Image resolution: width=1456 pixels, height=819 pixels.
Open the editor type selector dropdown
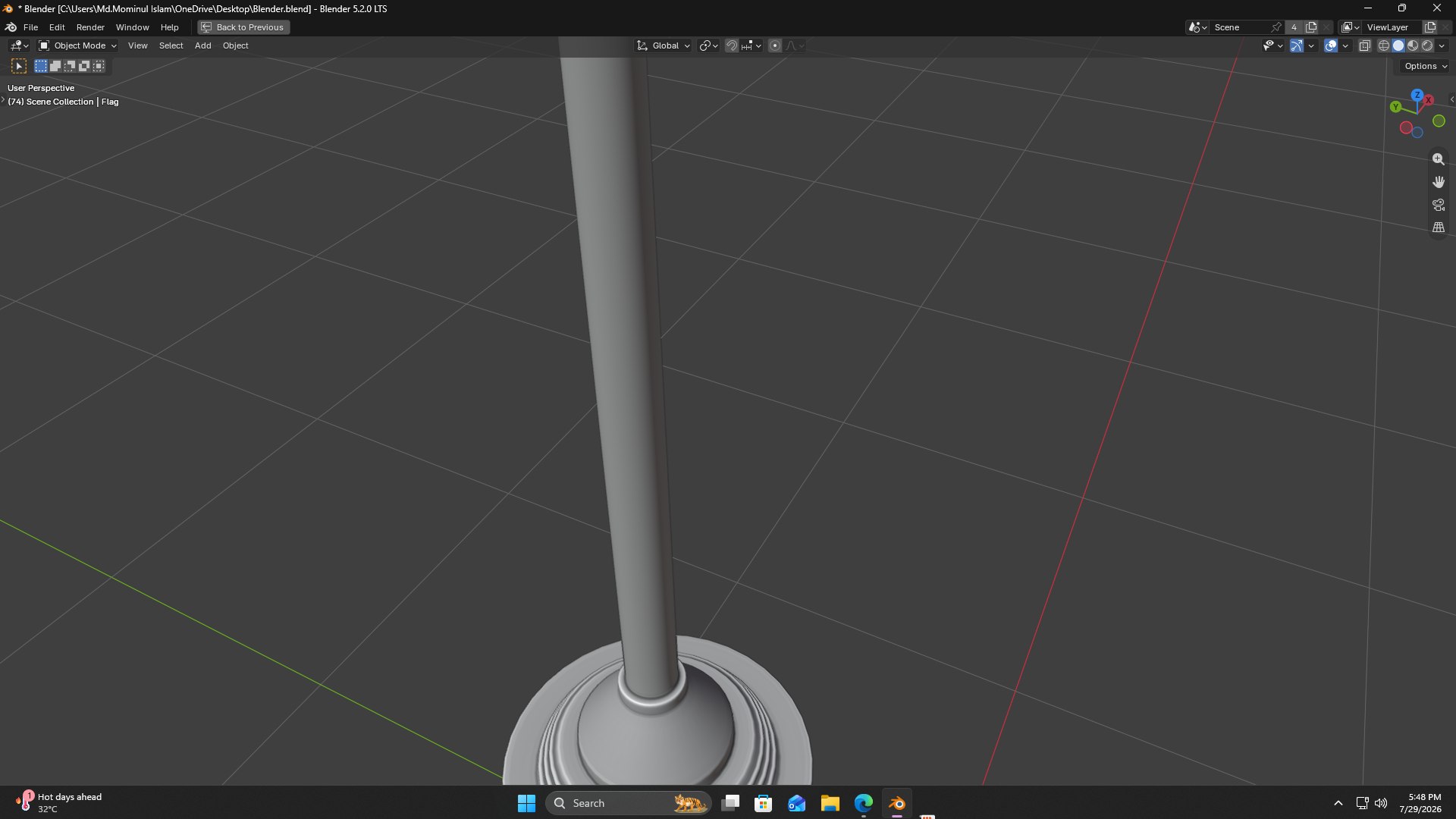[19, 45]
